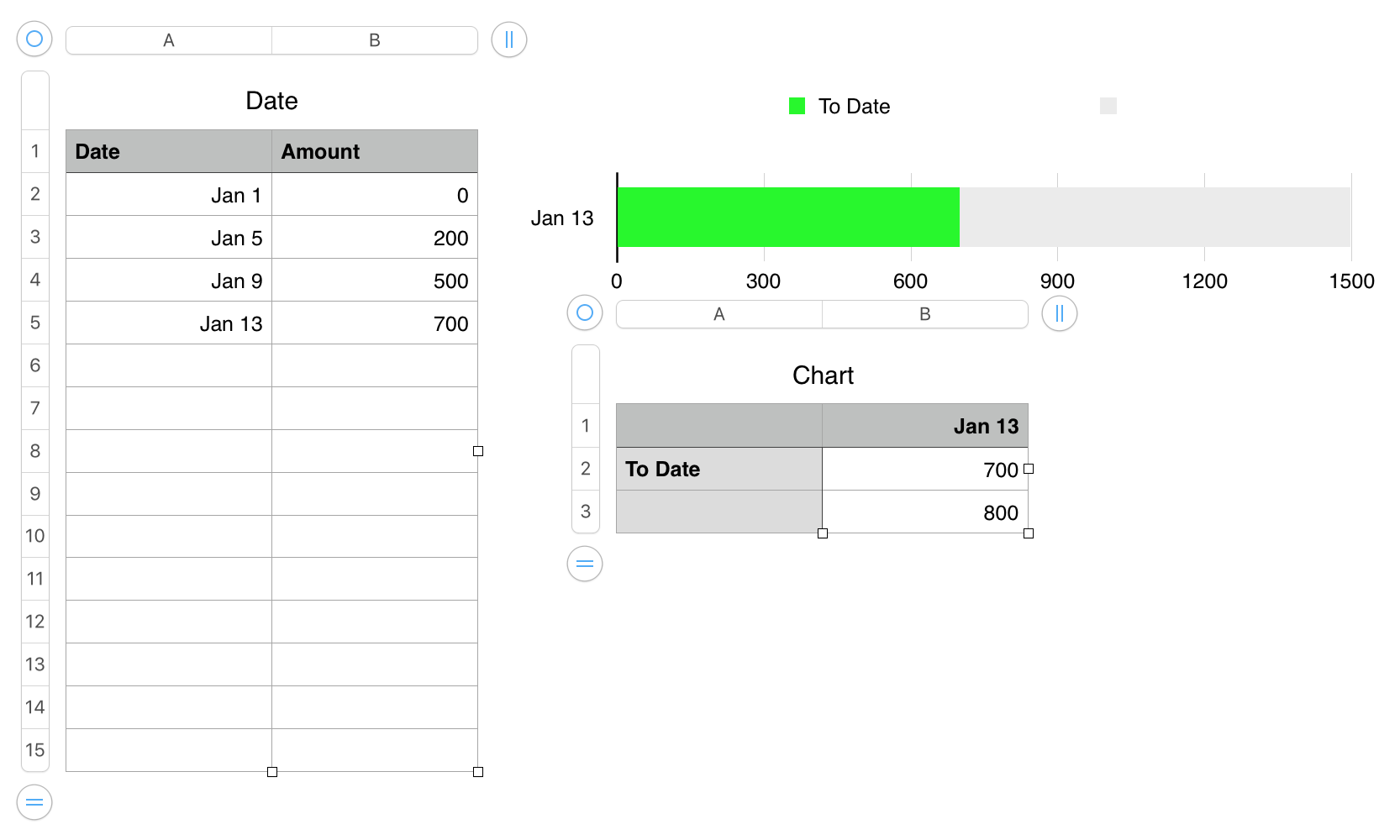Image resolution: width=1400 pixels, height=840 pixels.
Task: Select the green bar in the chart
Action: coord(788,218)
